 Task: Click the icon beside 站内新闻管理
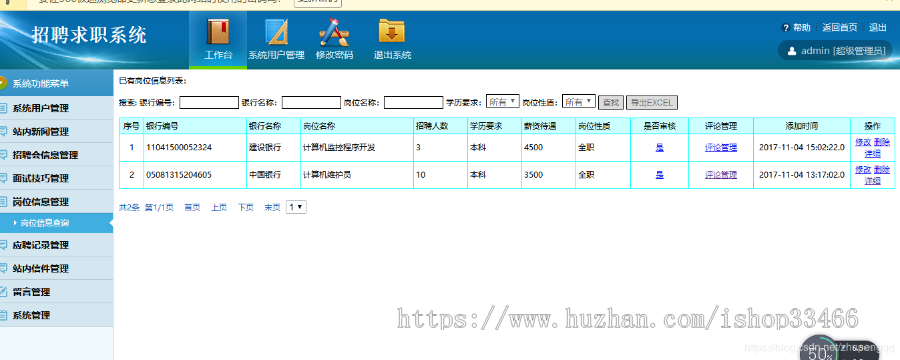tap(3, 131)
